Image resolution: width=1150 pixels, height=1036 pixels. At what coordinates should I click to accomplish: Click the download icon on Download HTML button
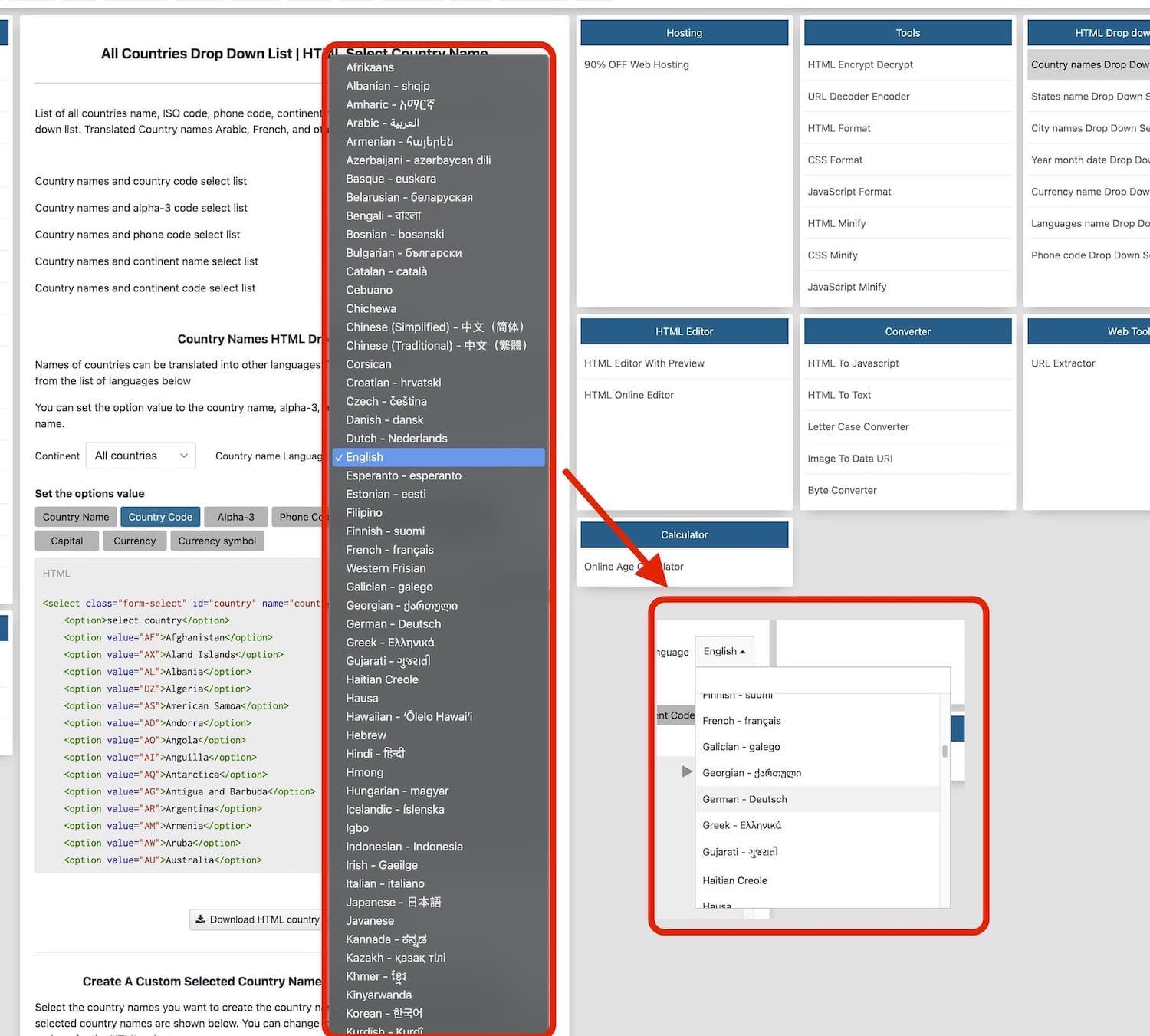(201, 919)
